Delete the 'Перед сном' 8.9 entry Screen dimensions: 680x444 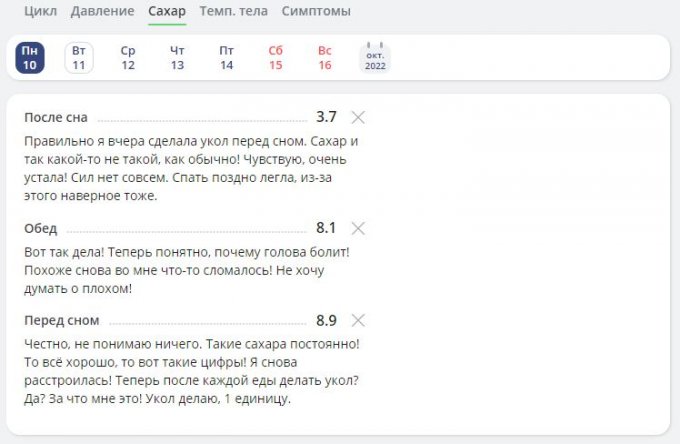click(x=359, y=321)
